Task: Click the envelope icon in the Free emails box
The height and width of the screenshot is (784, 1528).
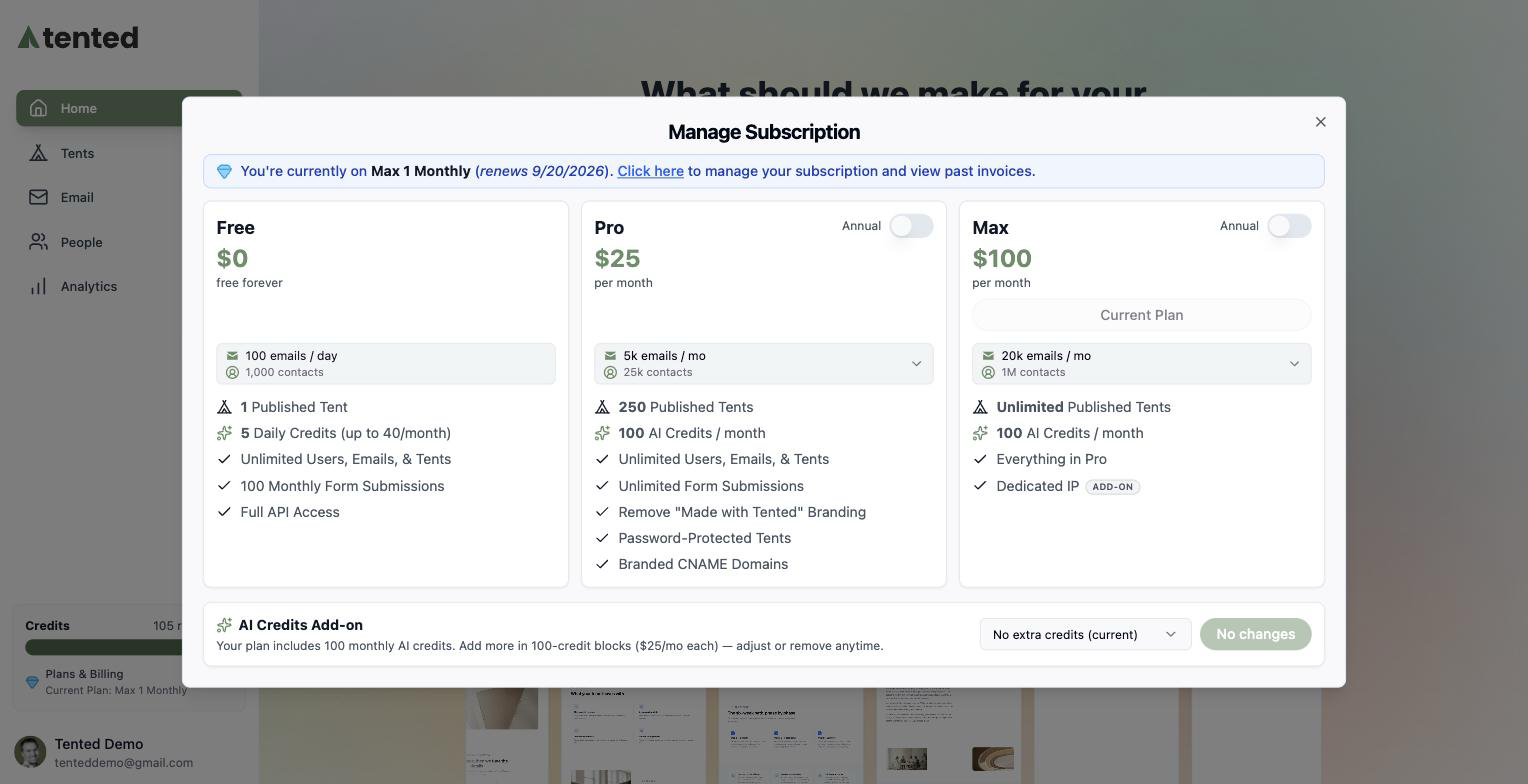Action: (232, 356)
